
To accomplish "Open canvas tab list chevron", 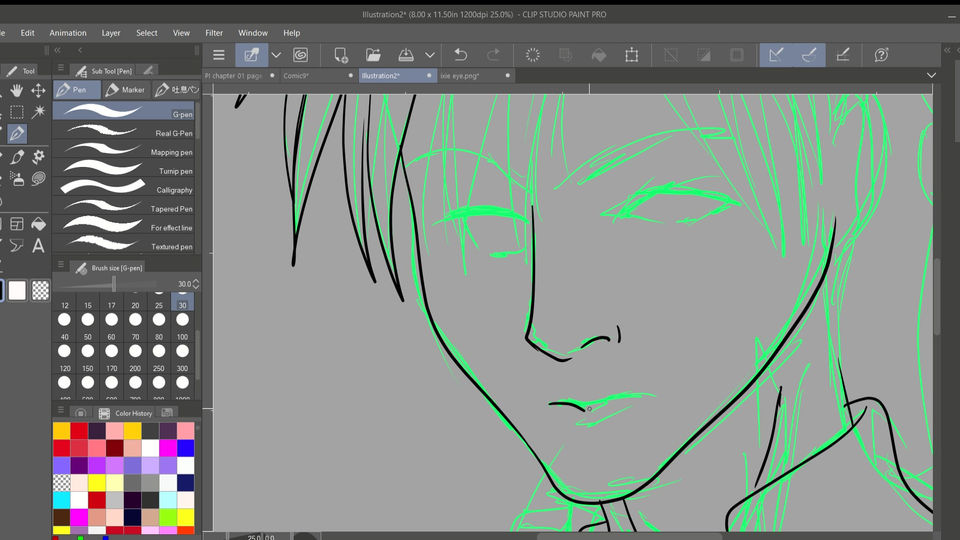I will coord(931,75).
